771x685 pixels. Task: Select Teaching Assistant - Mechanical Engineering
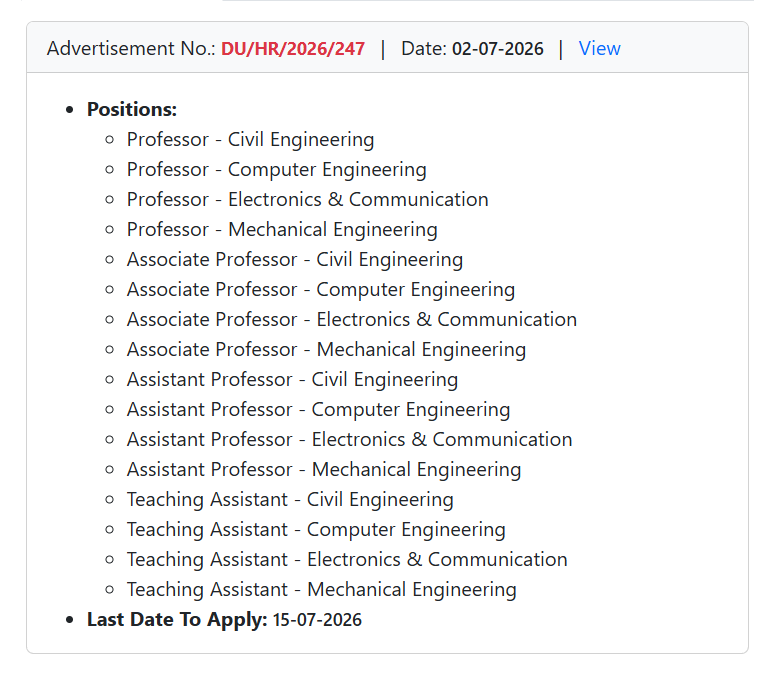click(x=322, y=590)
